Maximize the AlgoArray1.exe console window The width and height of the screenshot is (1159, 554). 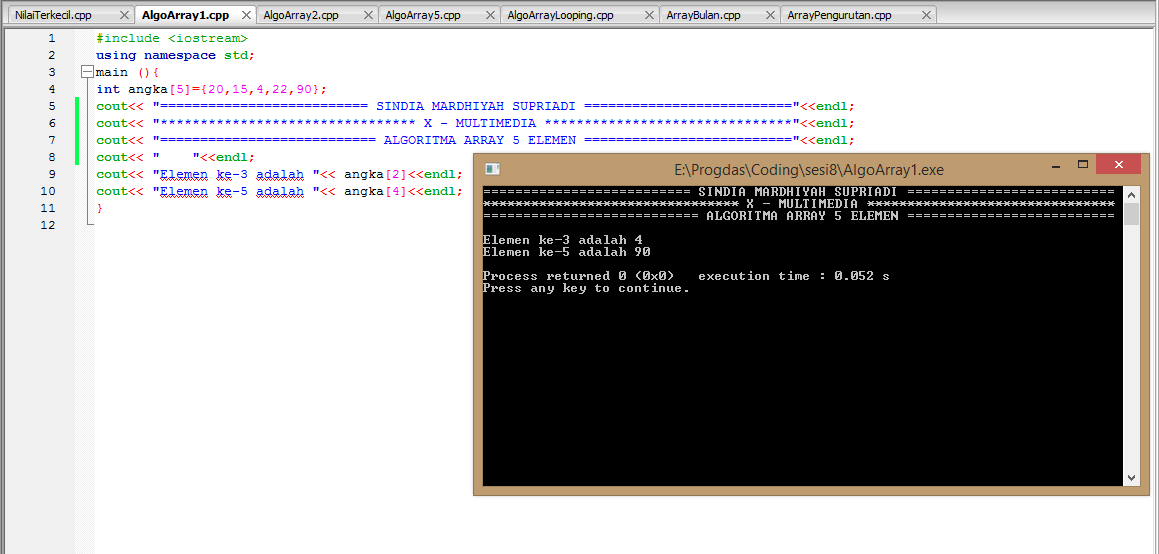(1083, 165)
